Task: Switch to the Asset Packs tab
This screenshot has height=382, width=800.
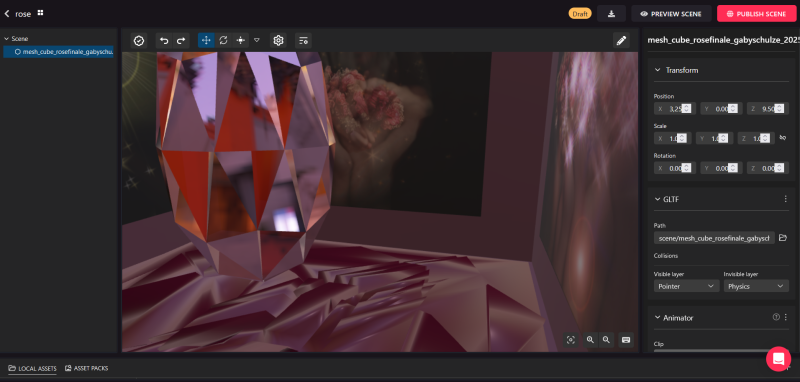Action: coord(86,368)
